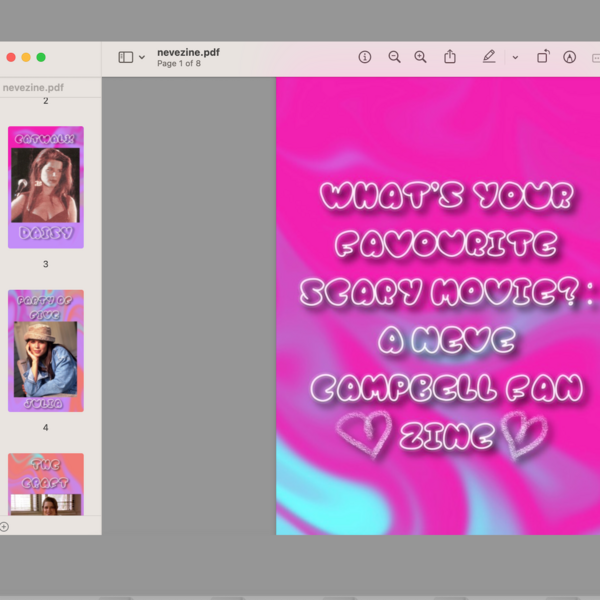Select the Party of Five Julia thumbnail
This screenshot has width=600, height=600.
coord(46,351)
